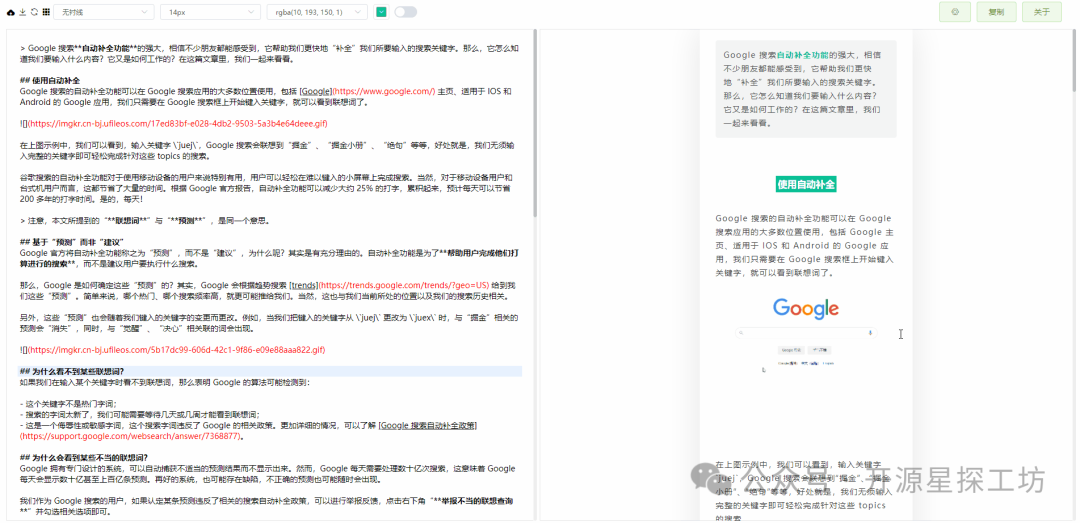Click the cloud upload icon in the toolbar
Screen dimensions: 1080x523
(x=10, y=12)
